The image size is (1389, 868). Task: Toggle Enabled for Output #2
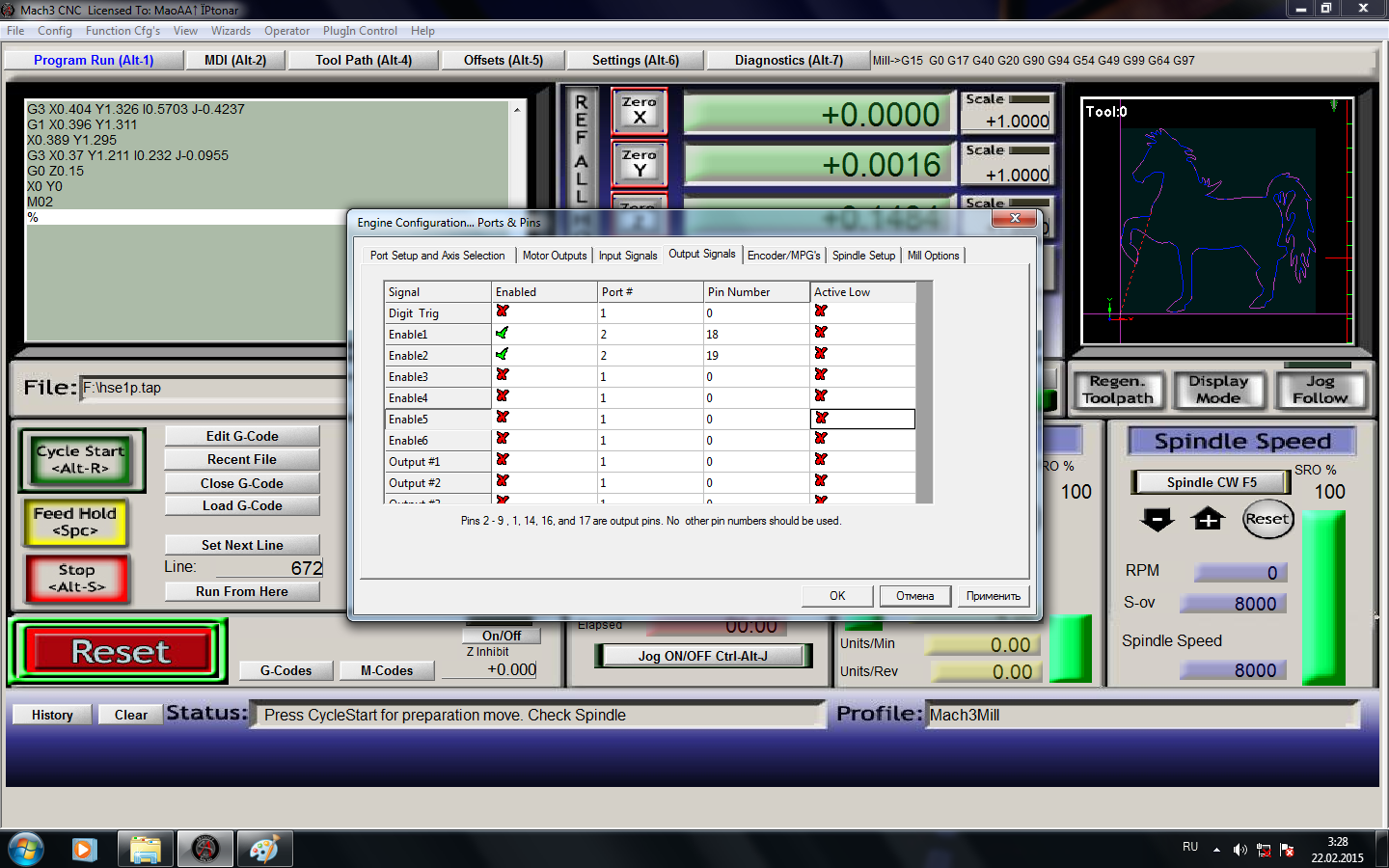[x=503, y=481]
